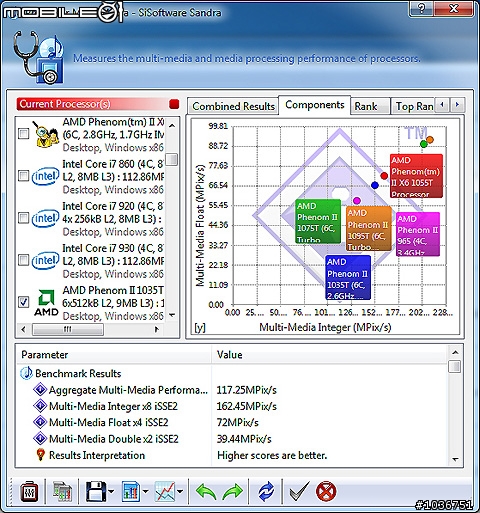Click the detective icon for Phenom II X6 entry

click(x=46, y=134)
